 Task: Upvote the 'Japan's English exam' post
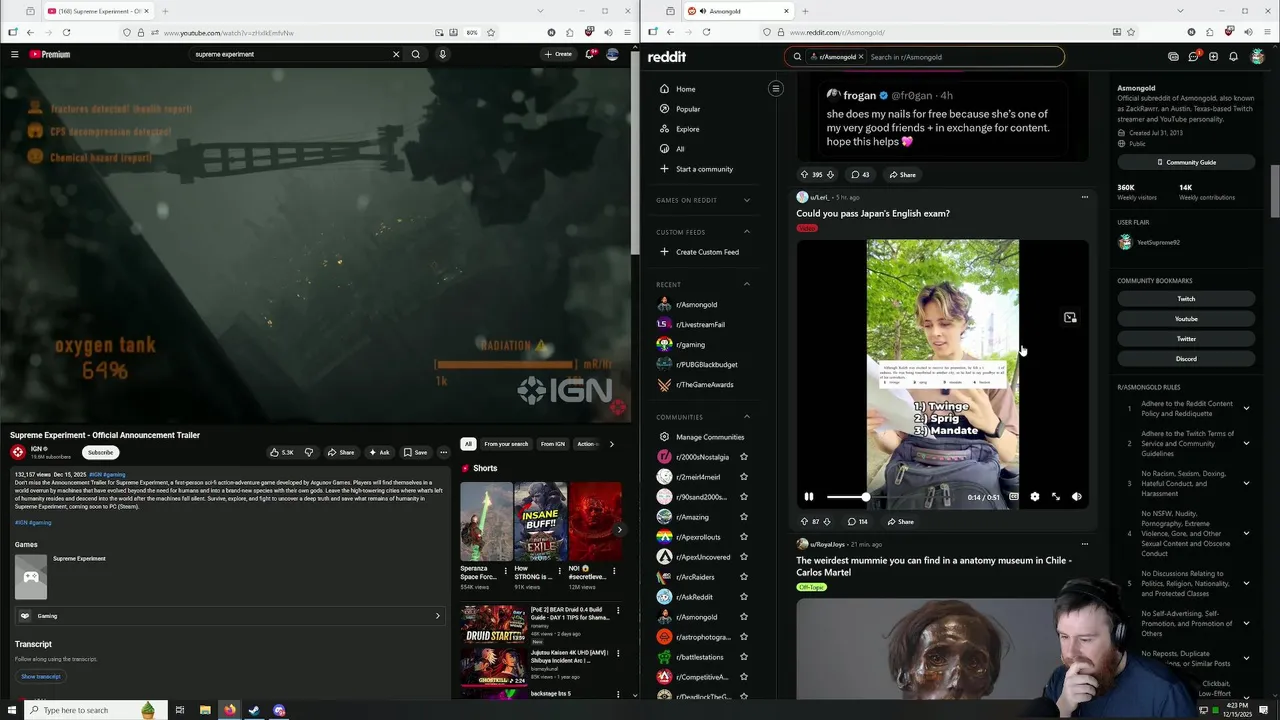click(804, 521)
